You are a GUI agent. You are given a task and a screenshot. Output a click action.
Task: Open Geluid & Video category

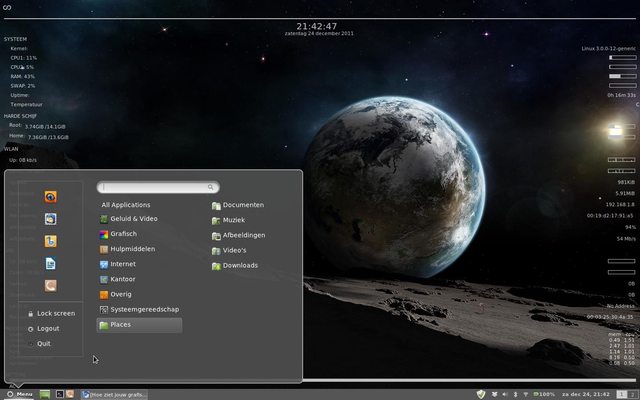tap(129, 219)
